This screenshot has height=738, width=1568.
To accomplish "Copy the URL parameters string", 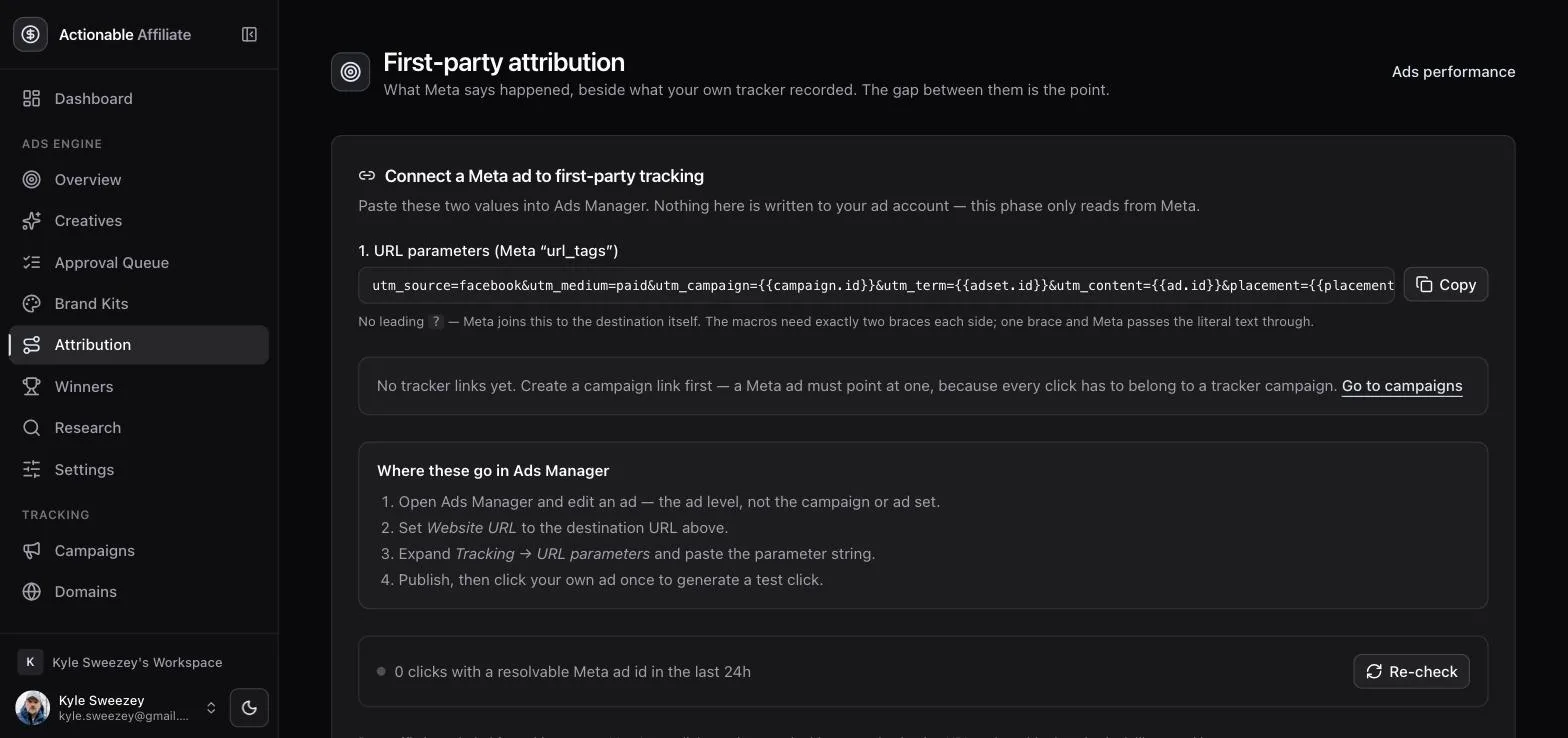I will 1446,285.
